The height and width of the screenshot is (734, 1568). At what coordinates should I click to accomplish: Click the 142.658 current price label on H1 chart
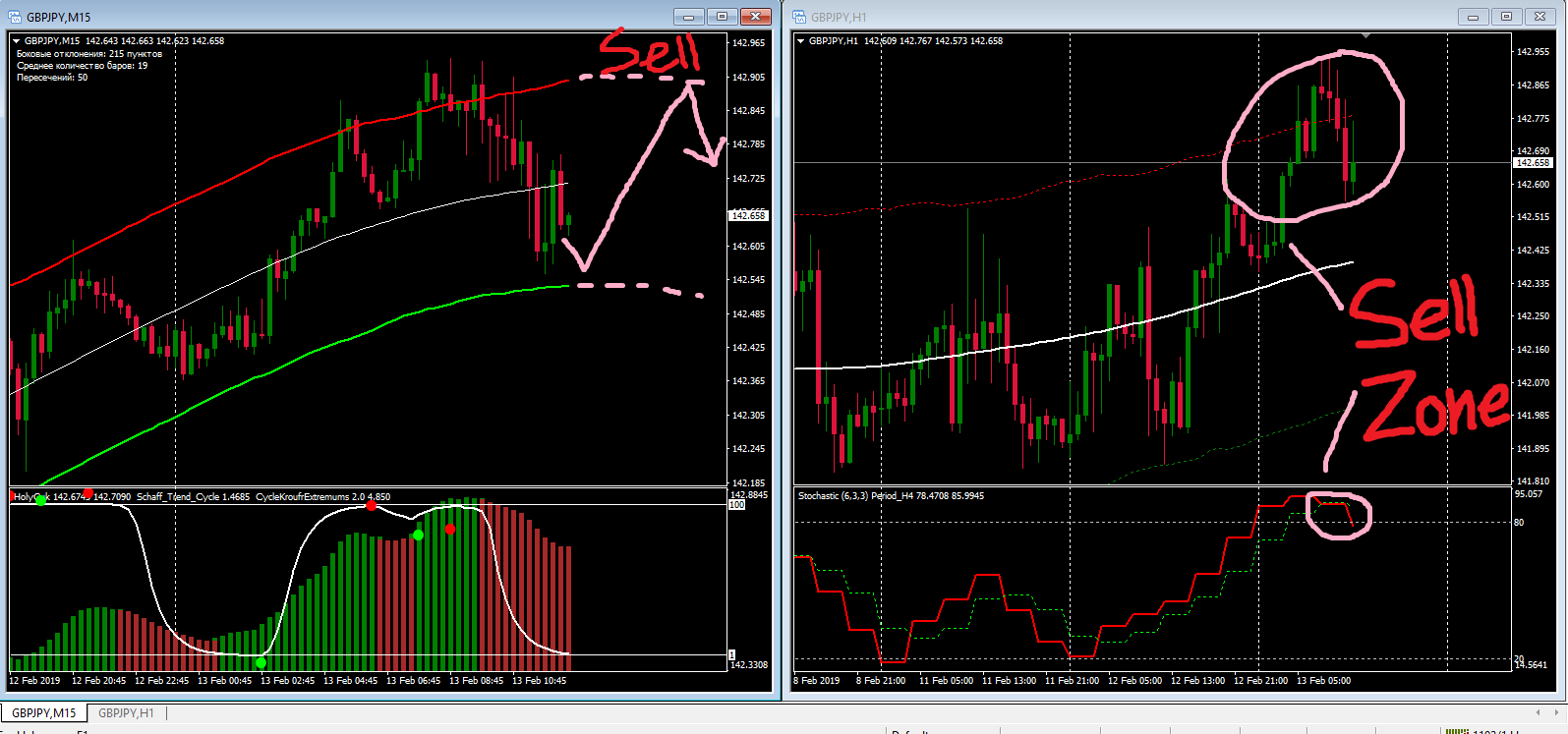[1533, 163]
